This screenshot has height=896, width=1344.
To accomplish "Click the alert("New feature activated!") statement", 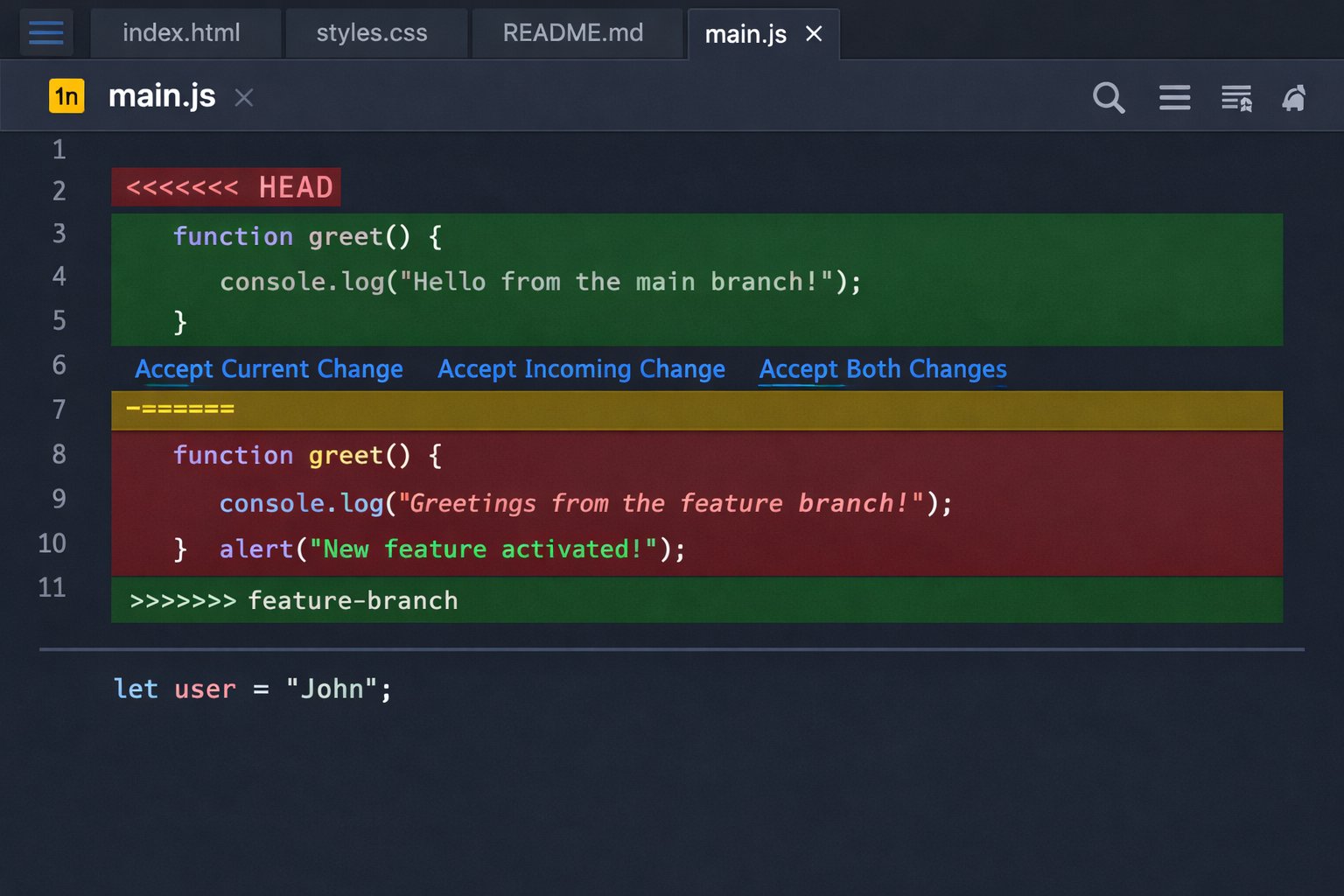I will (451, 549).
